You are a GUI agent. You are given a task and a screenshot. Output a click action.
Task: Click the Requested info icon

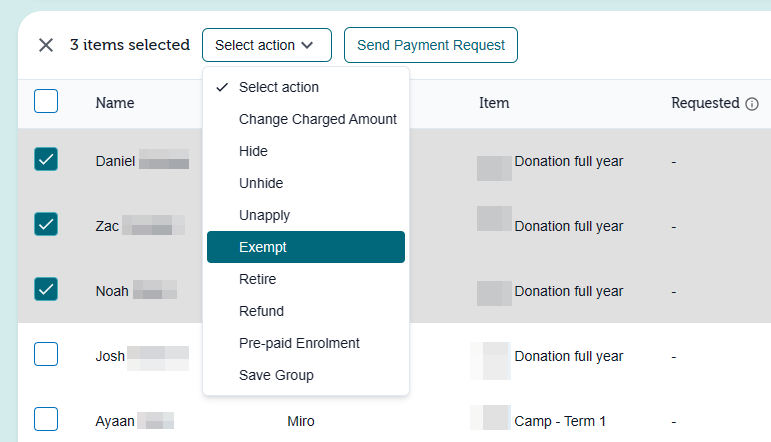752,104
